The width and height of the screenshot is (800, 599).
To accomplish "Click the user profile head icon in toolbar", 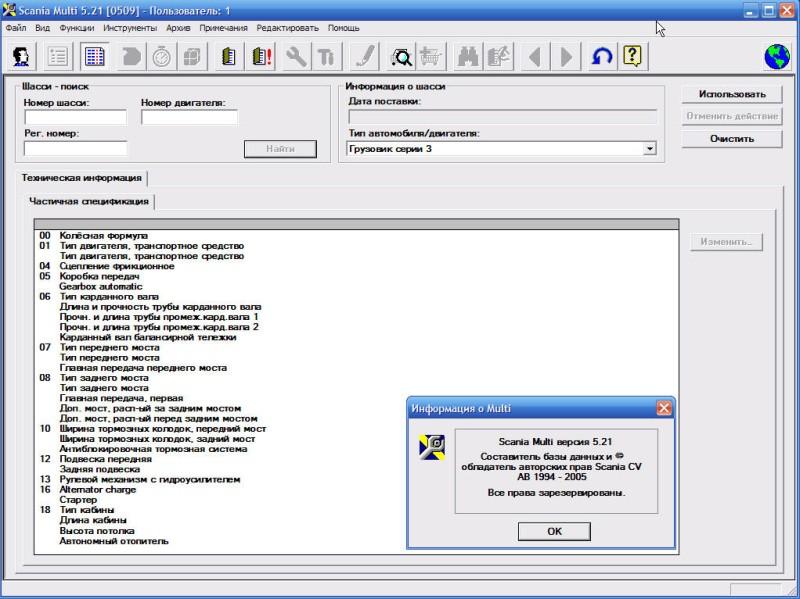I will tap(21, 57).
